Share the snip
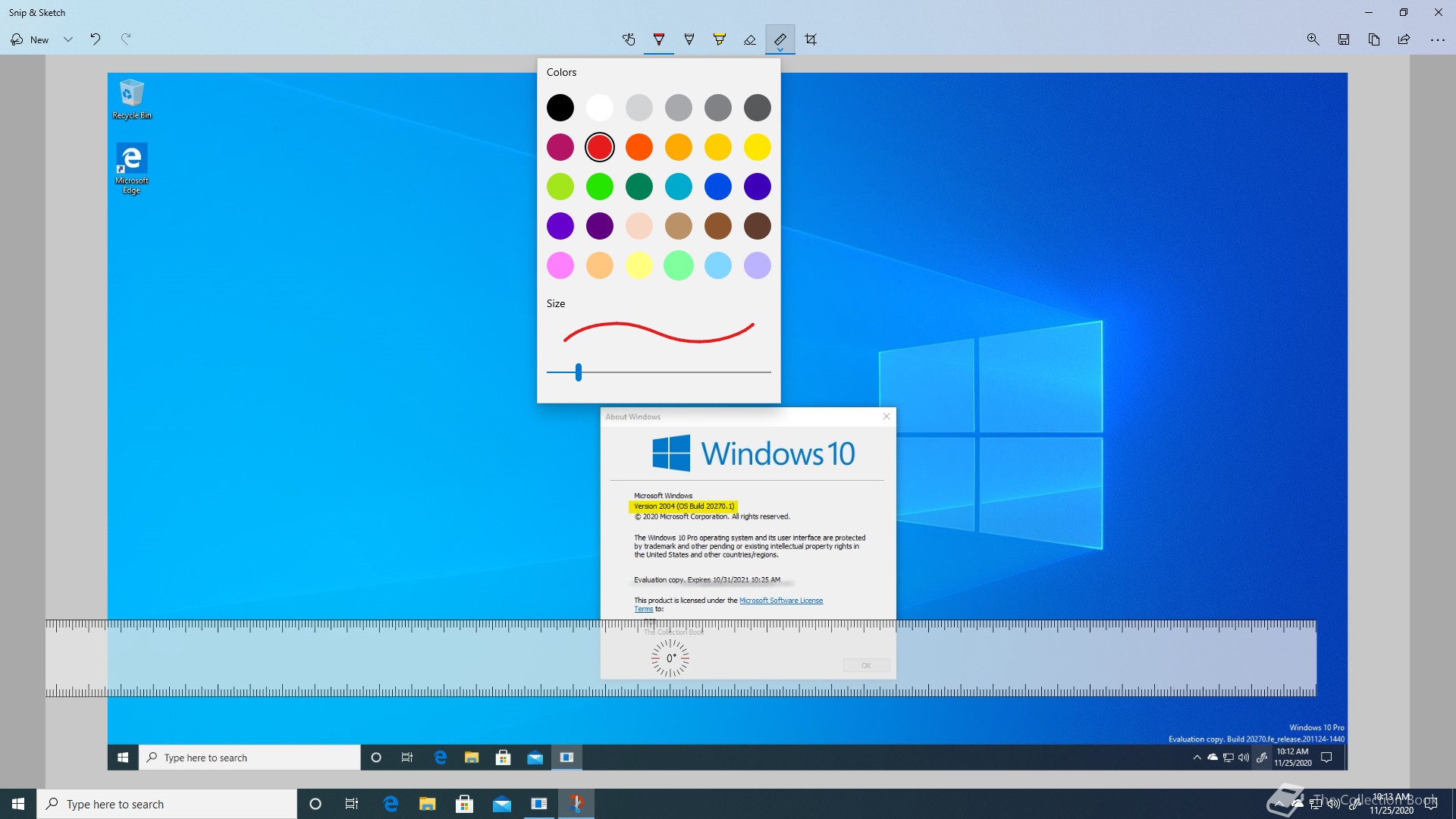Image resolution: width=1456 pixels, height=819 pixels. pyautogui.click(x=1404, y=39)
